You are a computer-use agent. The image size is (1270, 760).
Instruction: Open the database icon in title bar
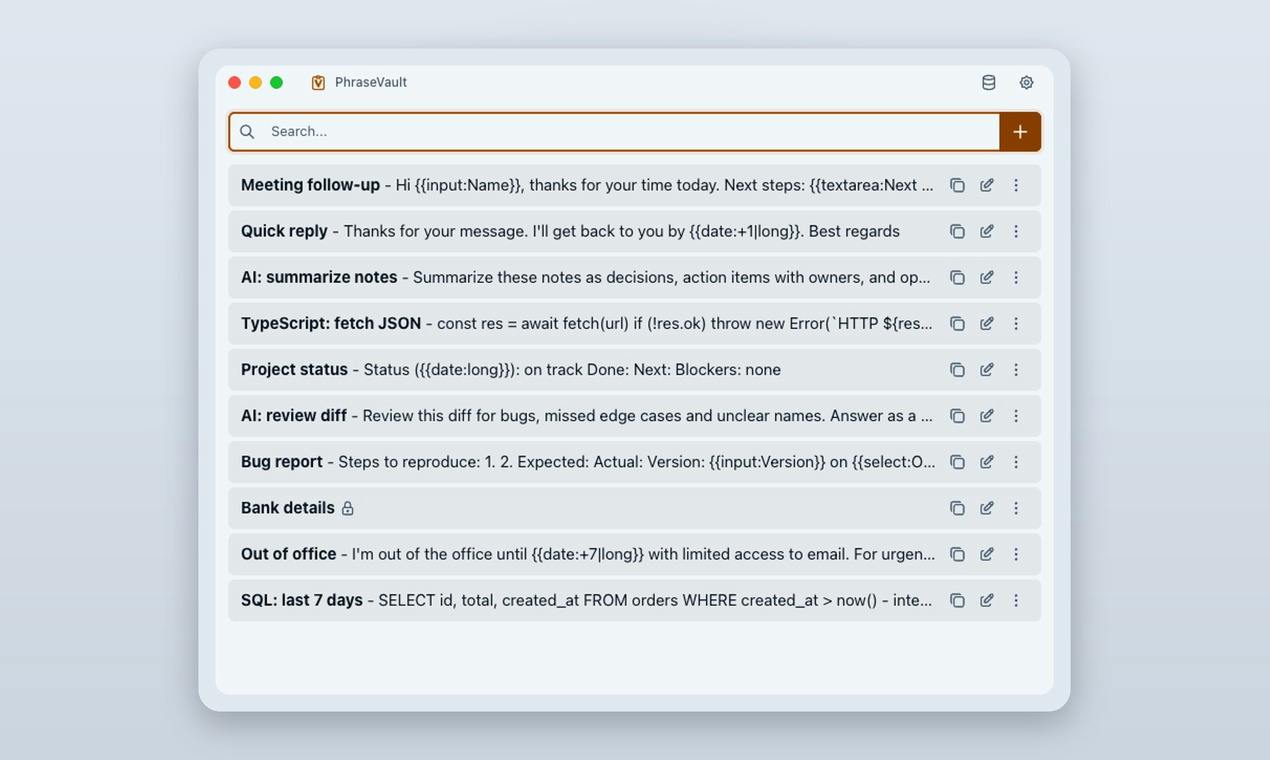(989, 83)
